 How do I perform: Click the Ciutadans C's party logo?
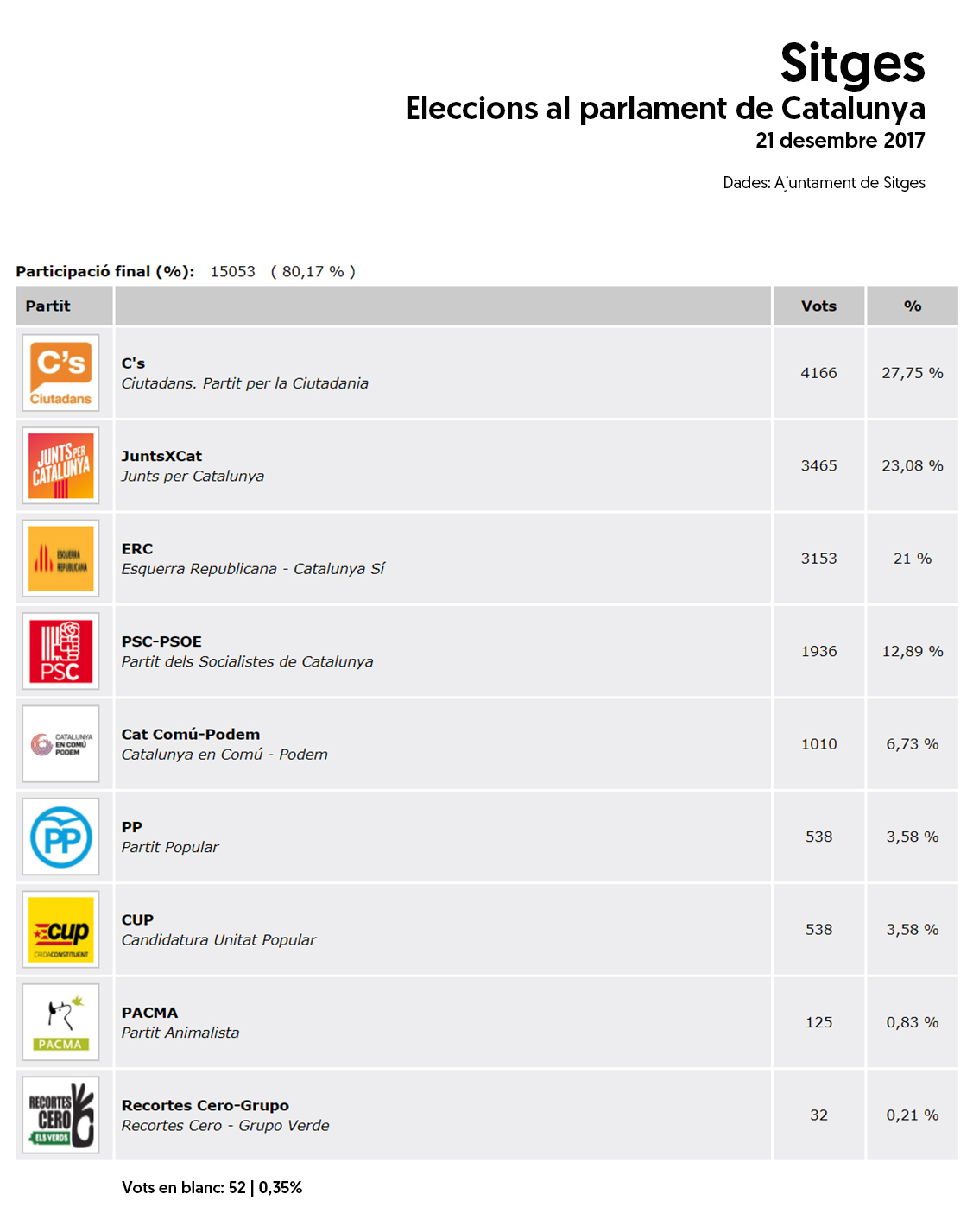point(60,373)
